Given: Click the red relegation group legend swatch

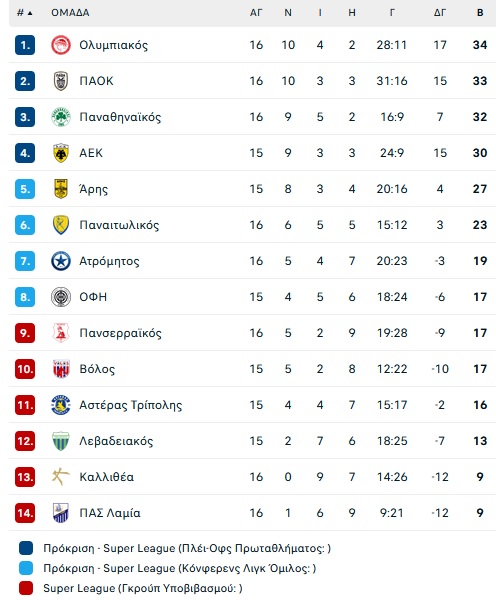Looking at the screenshot, I should 26,588.
